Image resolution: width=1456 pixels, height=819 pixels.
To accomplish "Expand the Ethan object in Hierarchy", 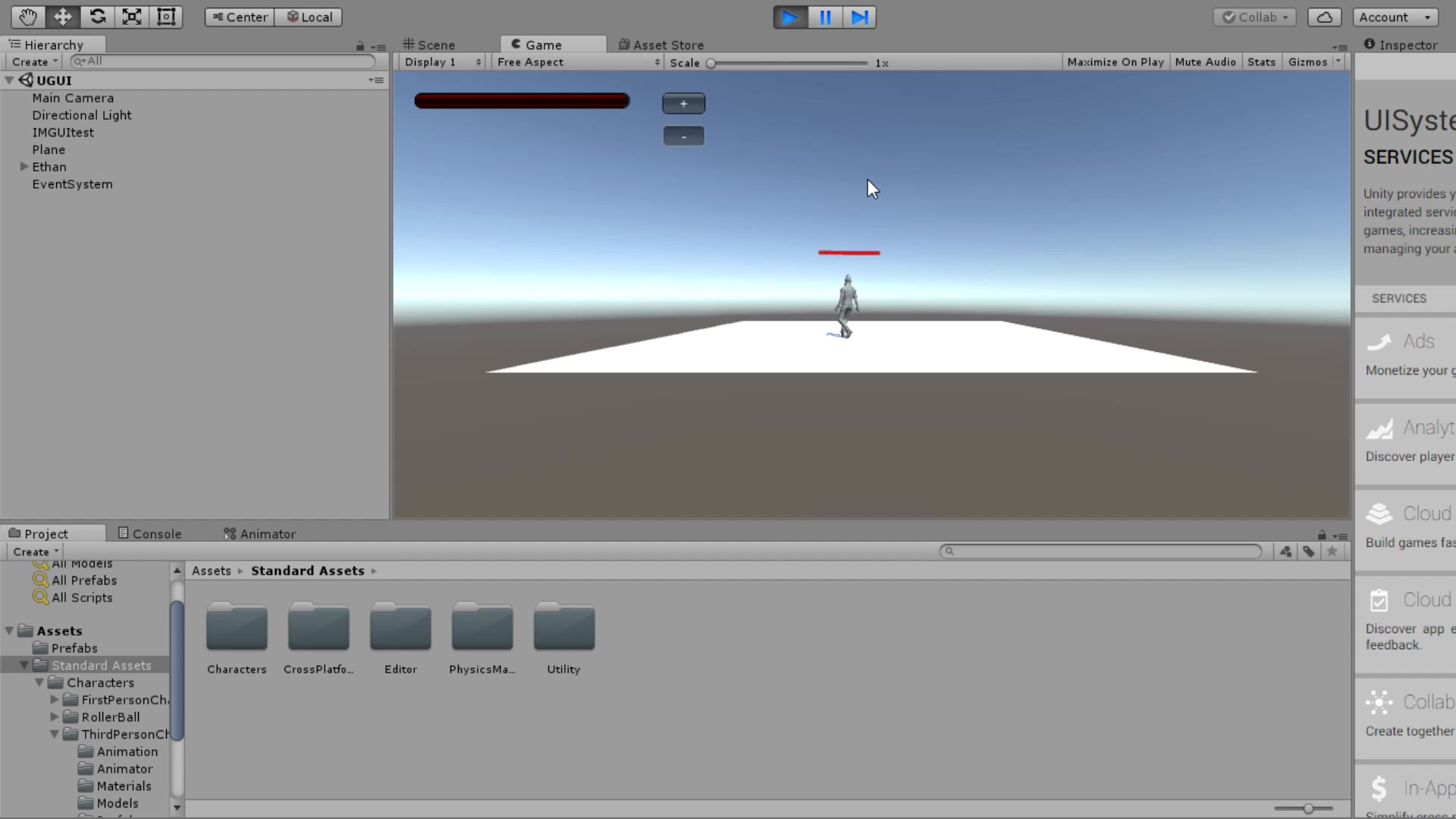I will [24, 167].
